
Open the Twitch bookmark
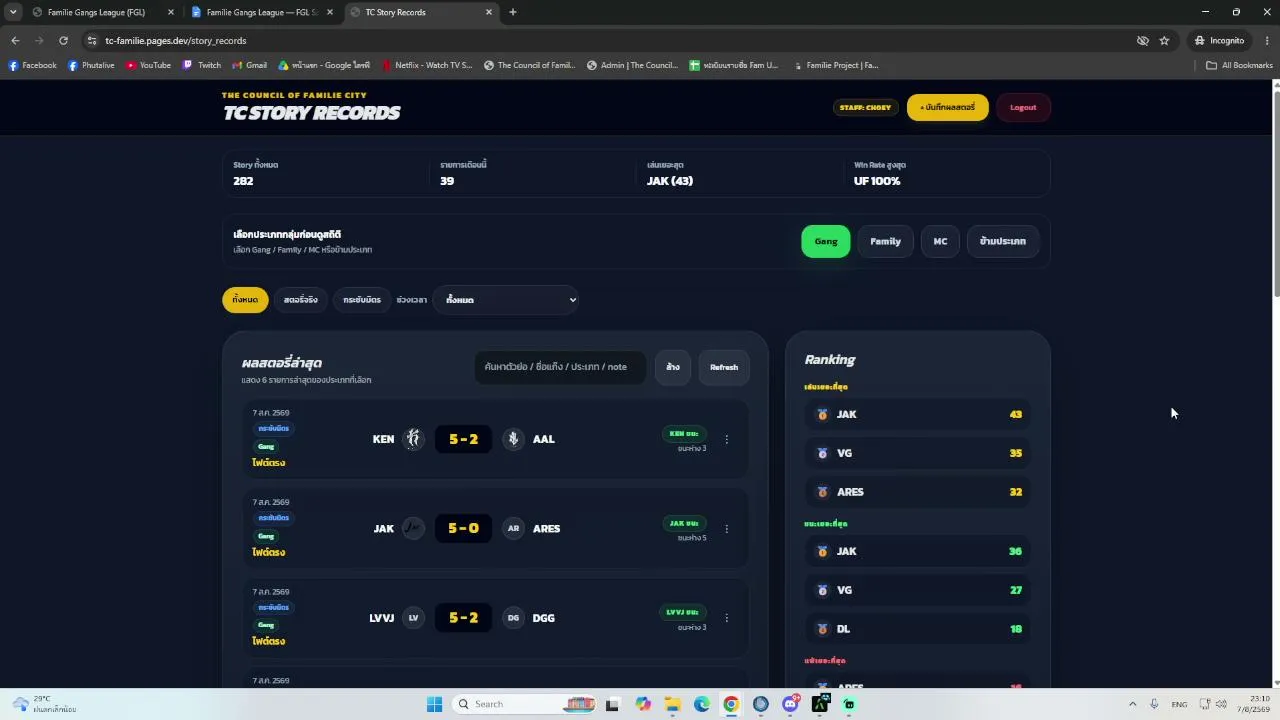pos(201,65)
